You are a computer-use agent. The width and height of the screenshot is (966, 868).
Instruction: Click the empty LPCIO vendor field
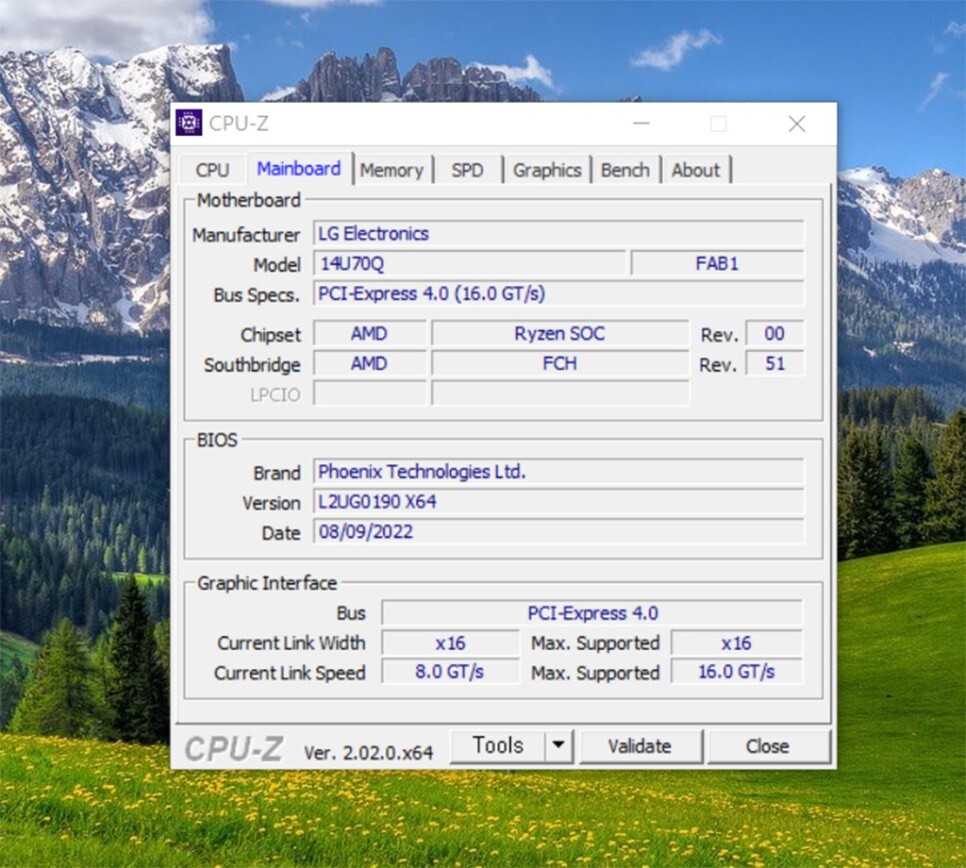tap(370, 394)
